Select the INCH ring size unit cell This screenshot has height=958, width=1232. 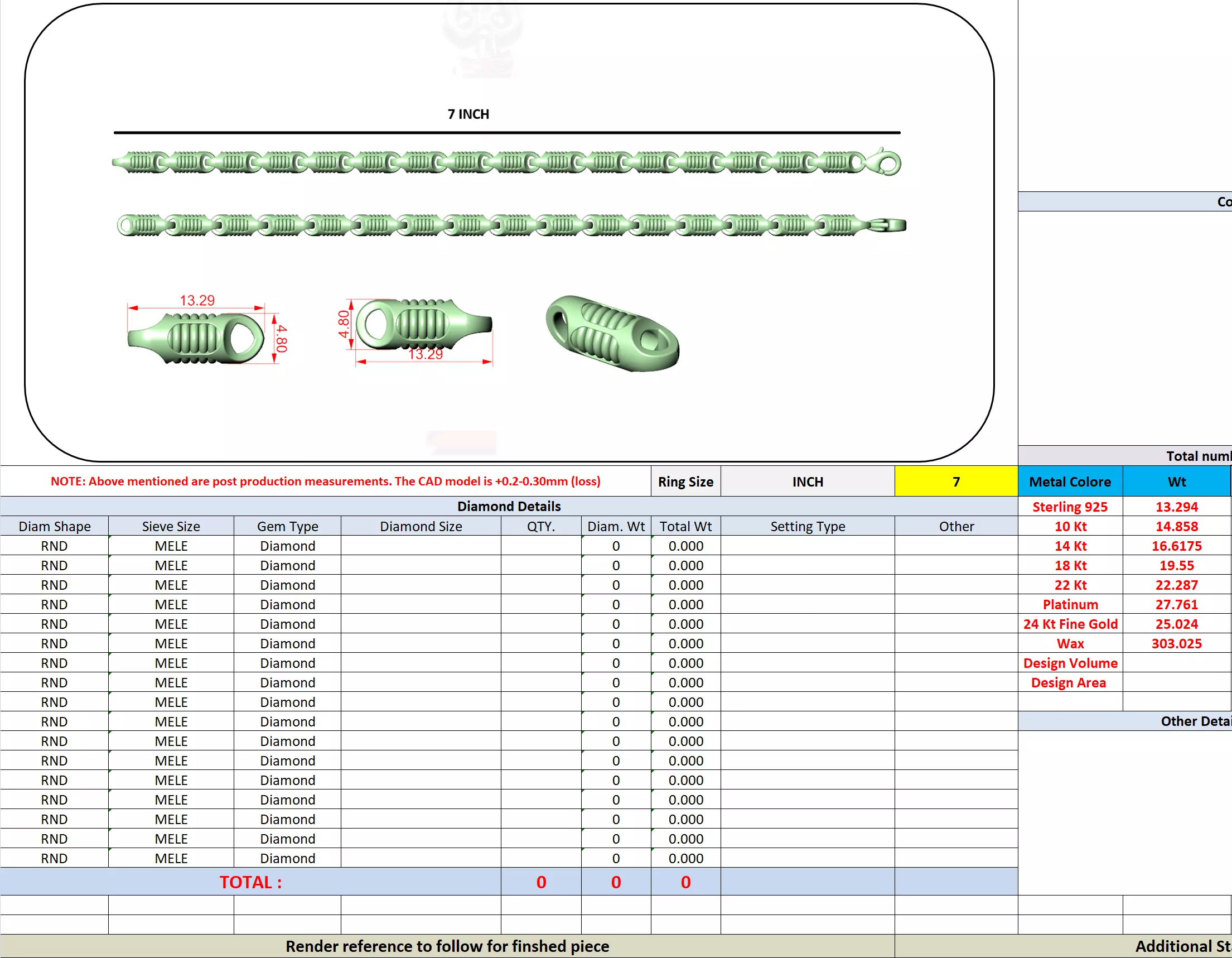(807, 482)
